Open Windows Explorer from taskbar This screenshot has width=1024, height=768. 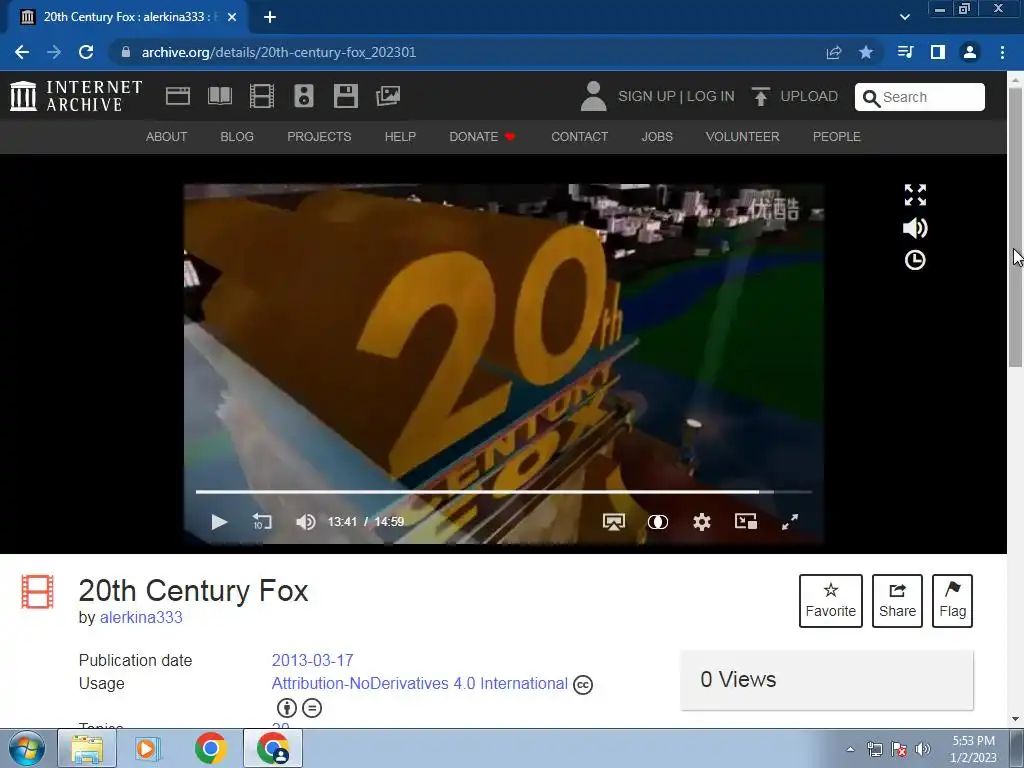pyautogui.click(x=87, y=748)
